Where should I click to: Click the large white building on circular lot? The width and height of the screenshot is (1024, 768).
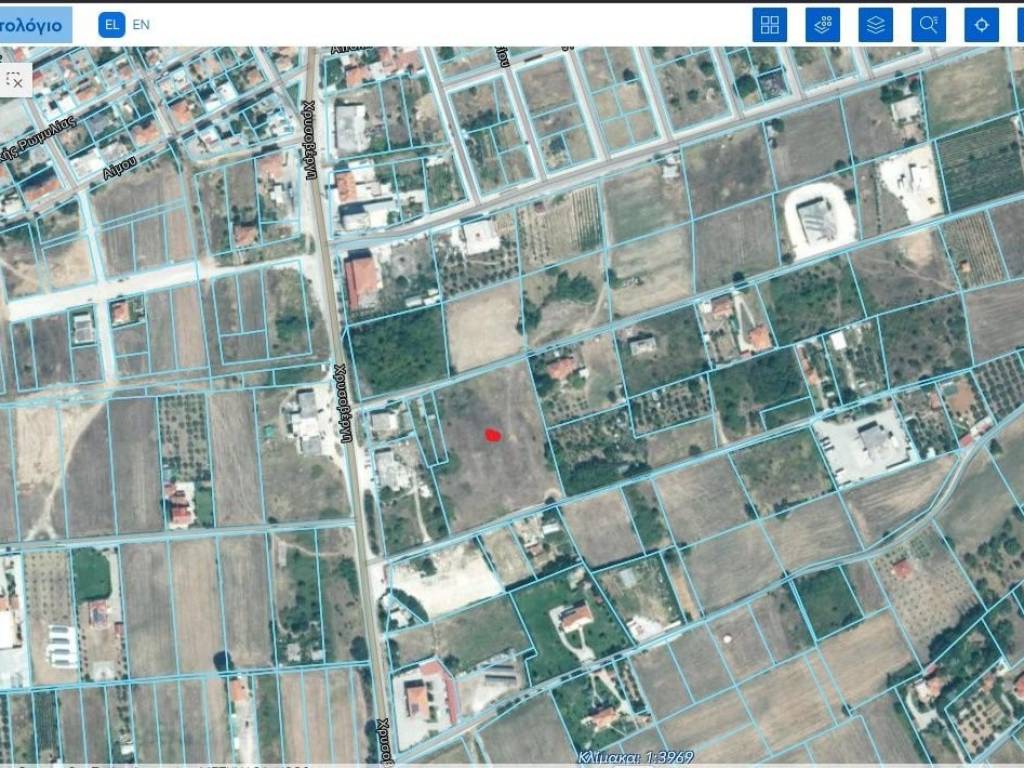(817, 219)
